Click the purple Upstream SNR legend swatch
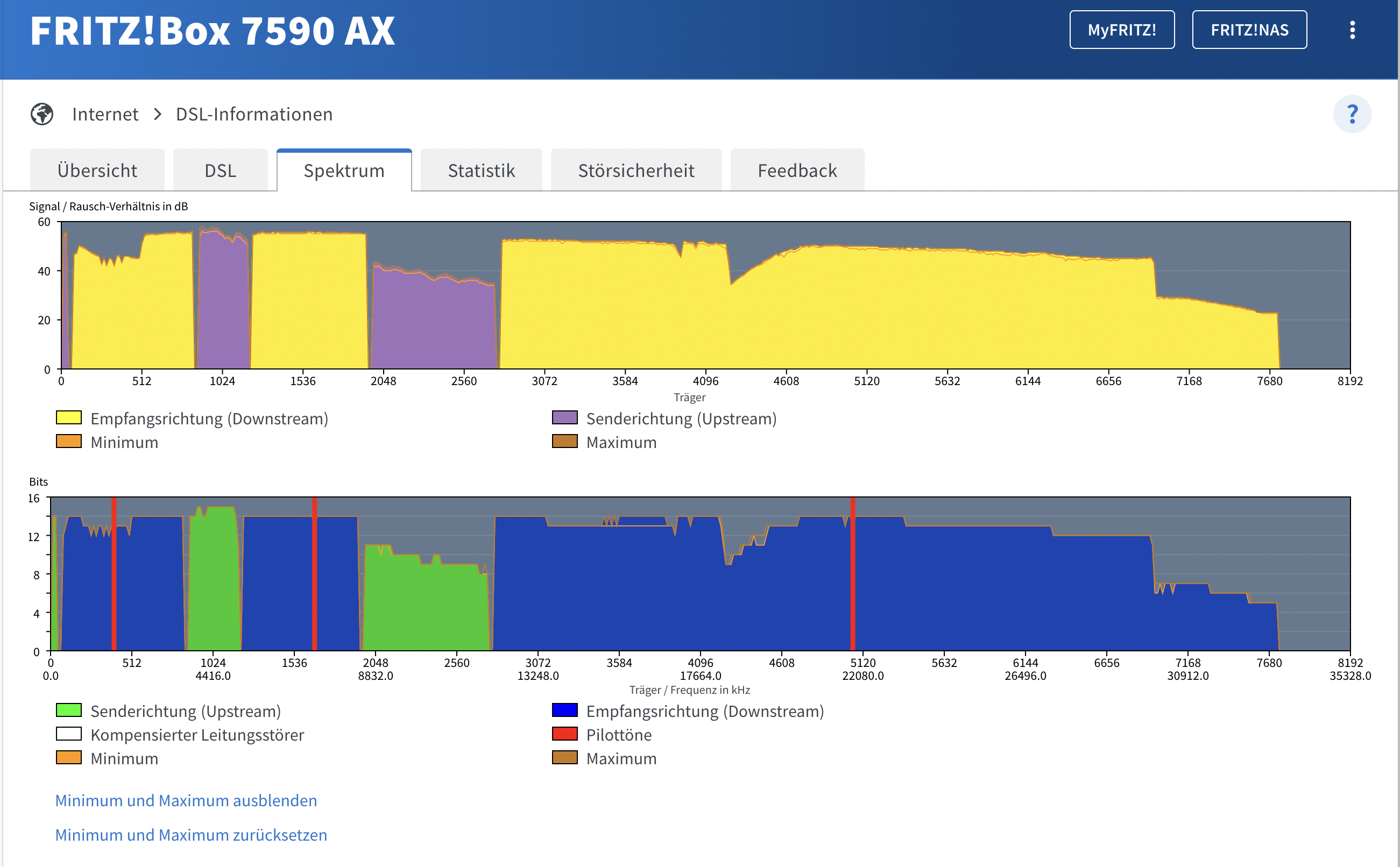Image resolution: width=1400 pixels, height=867 pixels. click(564, 417)
